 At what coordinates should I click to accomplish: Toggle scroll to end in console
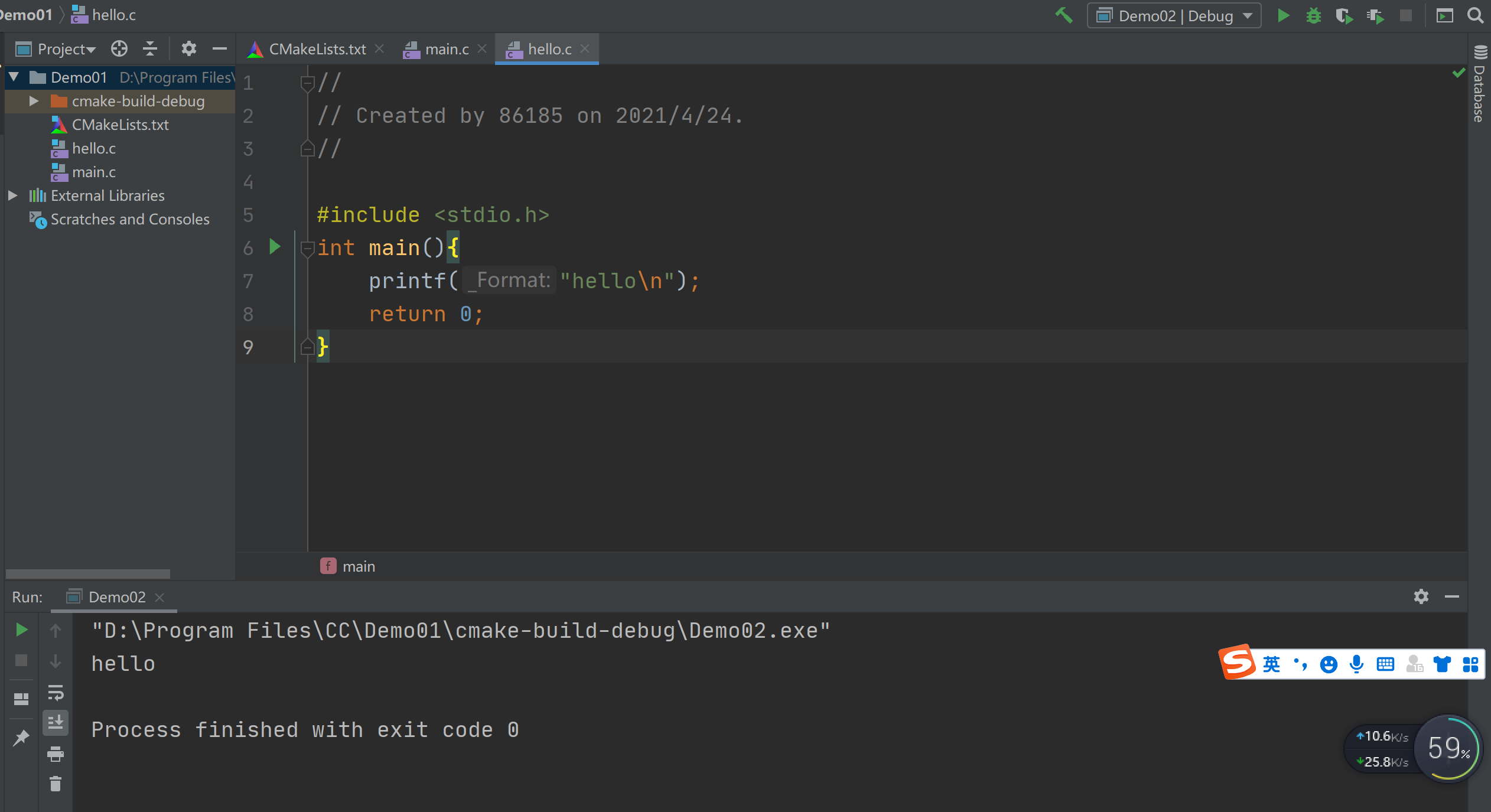[56, 723]
